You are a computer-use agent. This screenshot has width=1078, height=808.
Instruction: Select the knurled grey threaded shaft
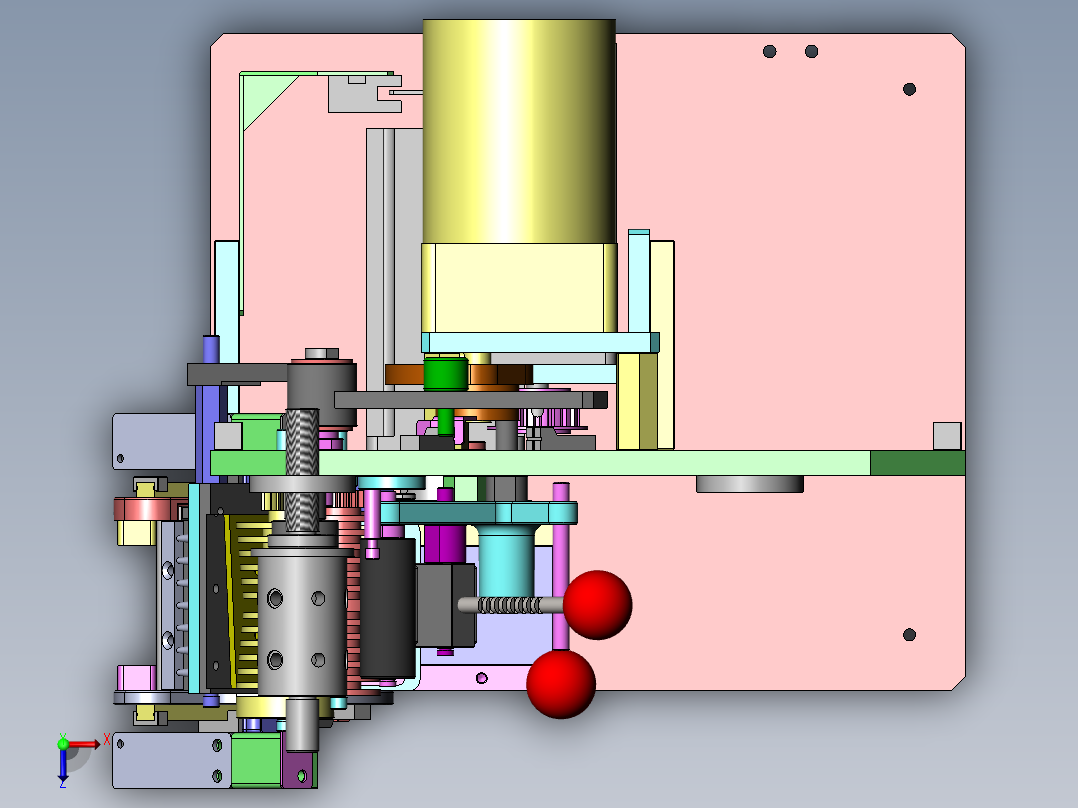coord(302,470)
